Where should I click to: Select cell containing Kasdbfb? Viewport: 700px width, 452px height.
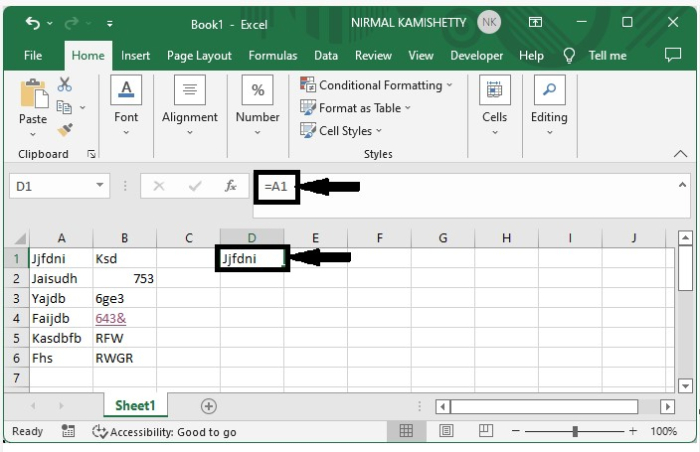tap(62, 338)
